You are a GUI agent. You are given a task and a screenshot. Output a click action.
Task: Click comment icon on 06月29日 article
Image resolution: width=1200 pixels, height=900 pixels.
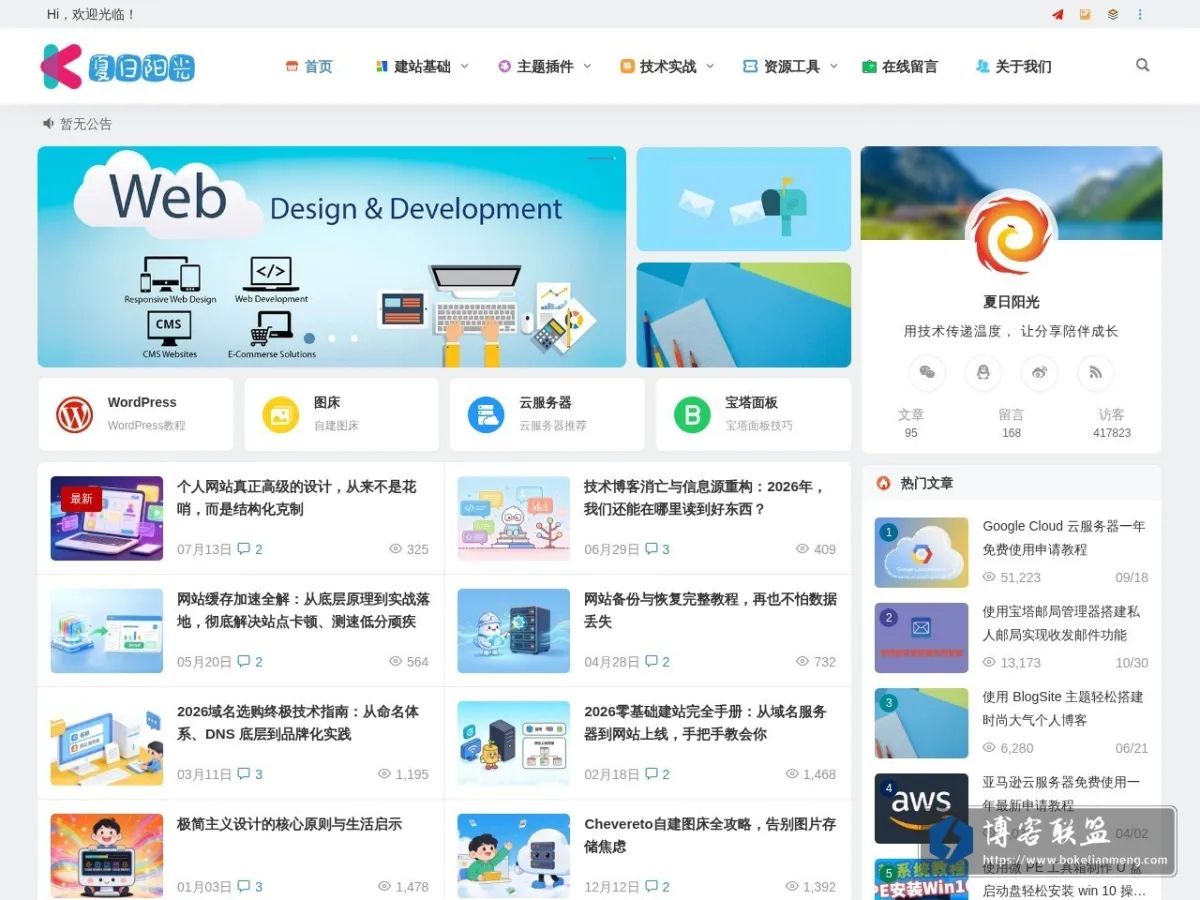(651, 549)
